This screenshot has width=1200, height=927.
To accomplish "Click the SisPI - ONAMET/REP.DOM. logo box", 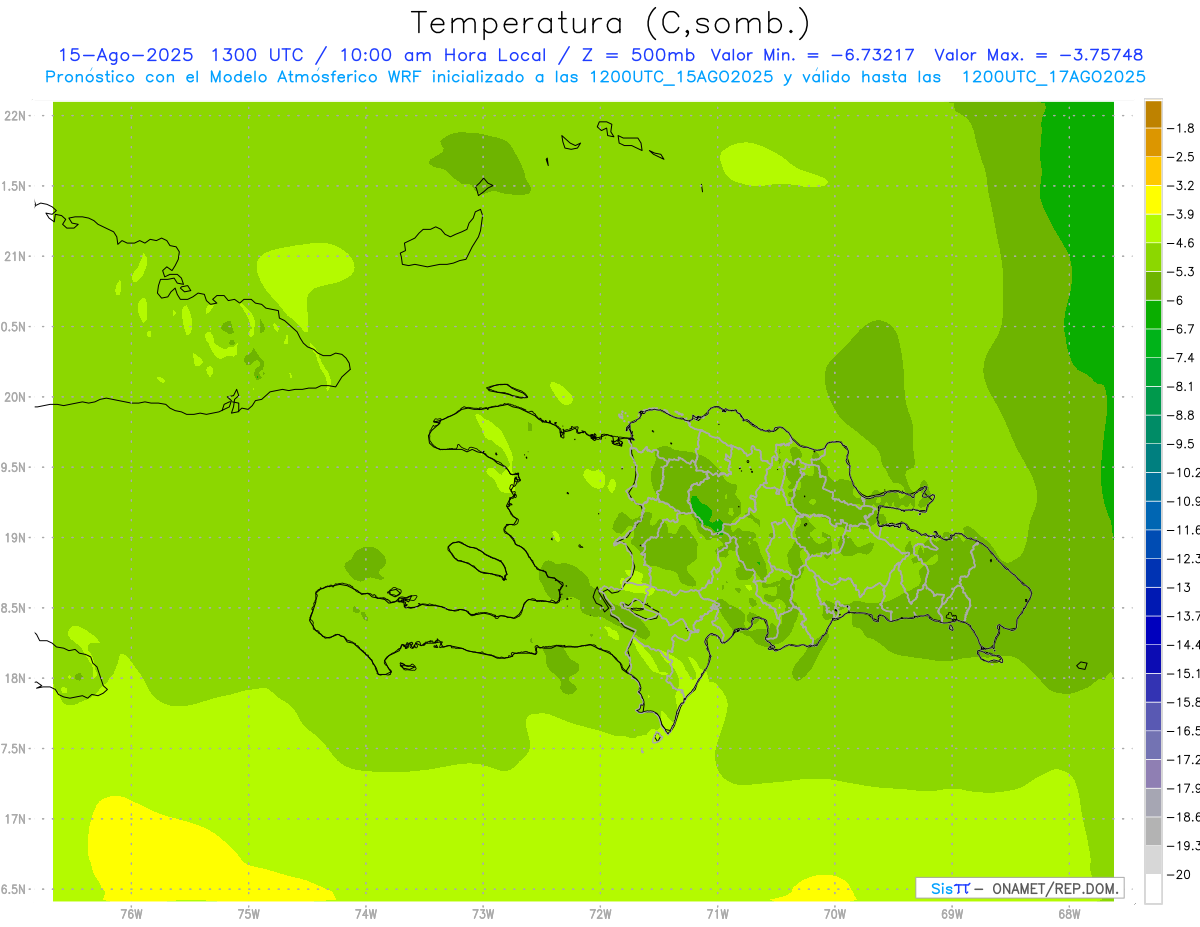I will (x=1019, y=888).
